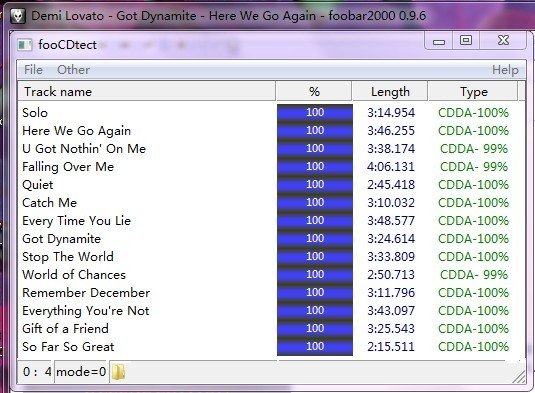Click the CDDA- 99% type for Falling Over Me

coord(474,167)
